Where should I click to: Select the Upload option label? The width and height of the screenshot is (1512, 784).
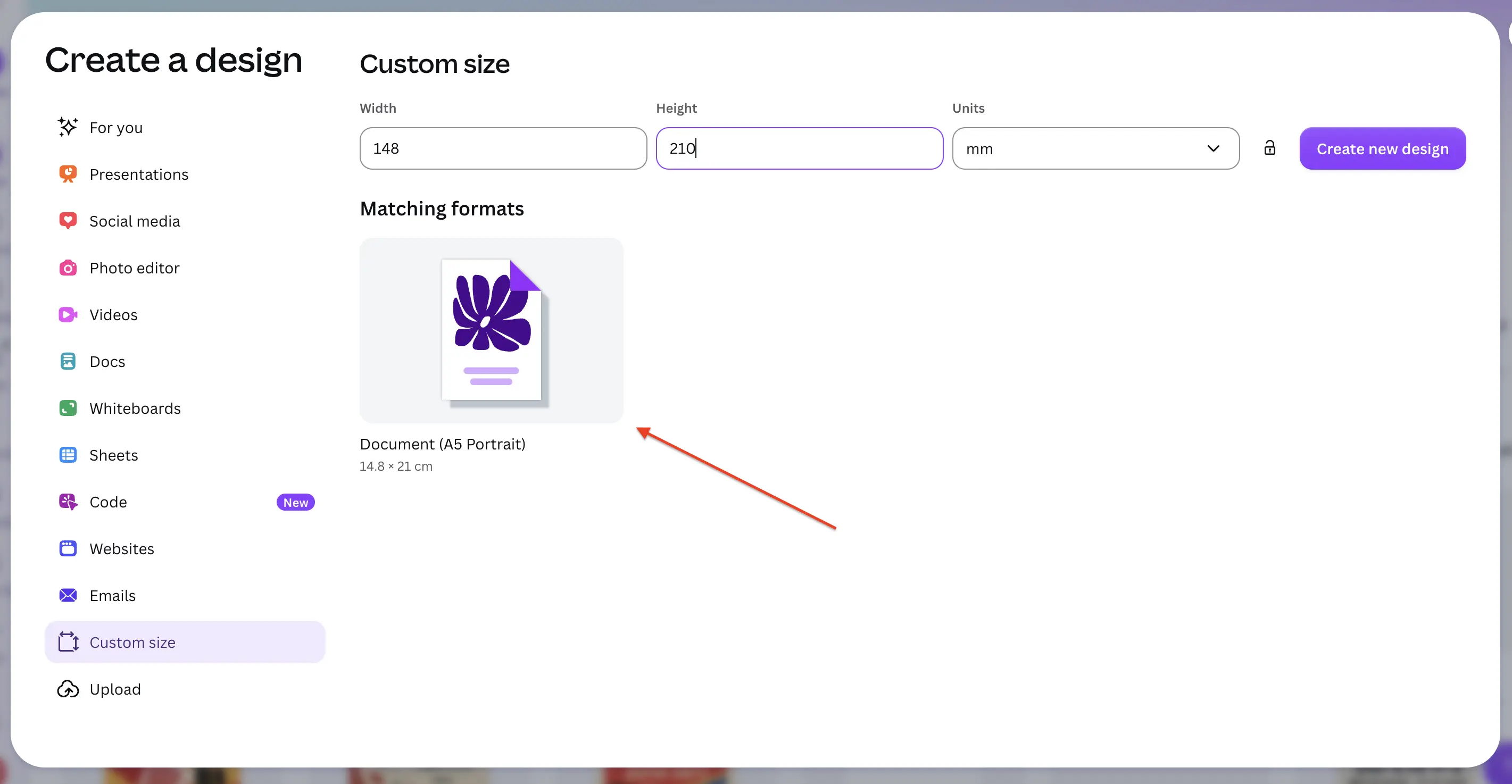115,689
